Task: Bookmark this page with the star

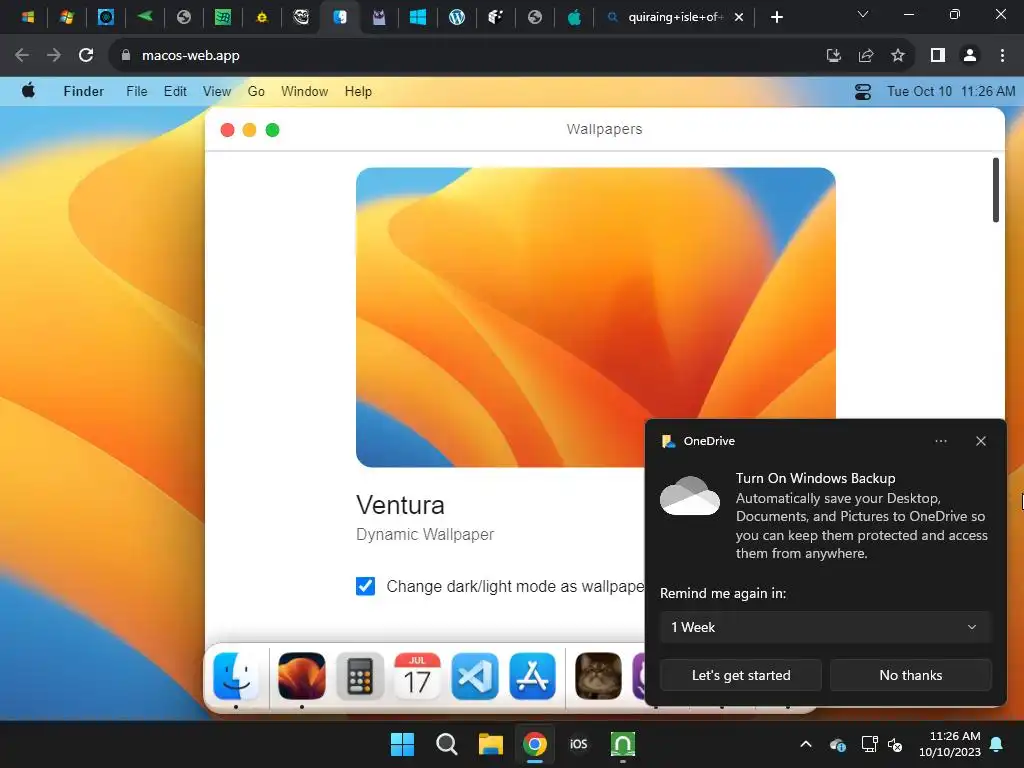Action: [898, 56]
